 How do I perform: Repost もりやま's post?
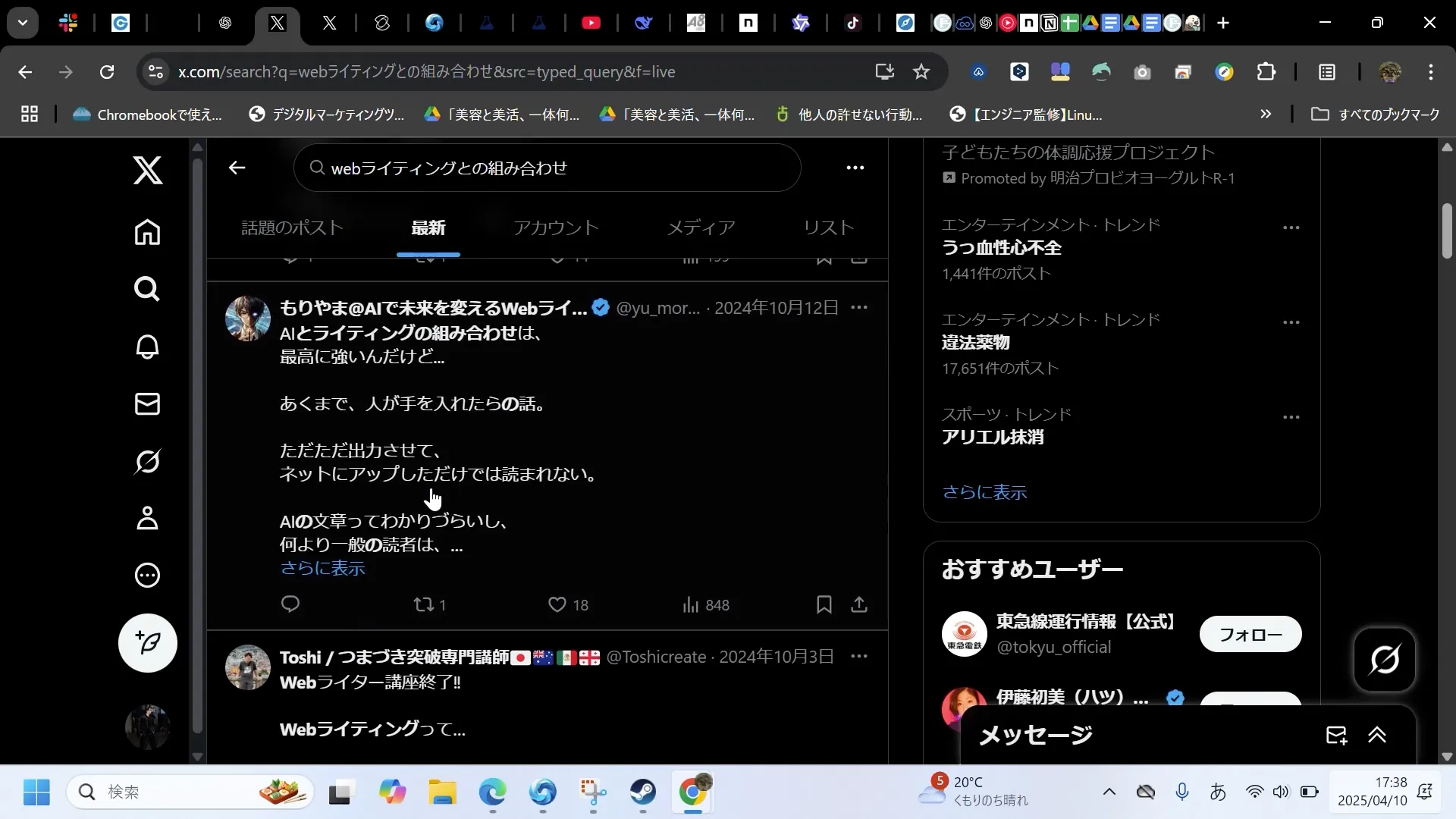click(x=429, y=604)
